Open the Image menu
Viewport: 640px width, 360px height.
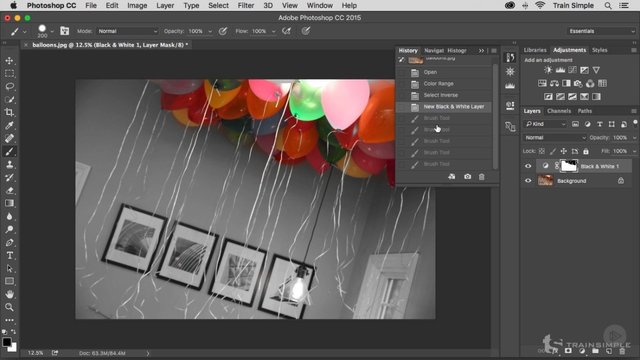(x=137, y=6)
